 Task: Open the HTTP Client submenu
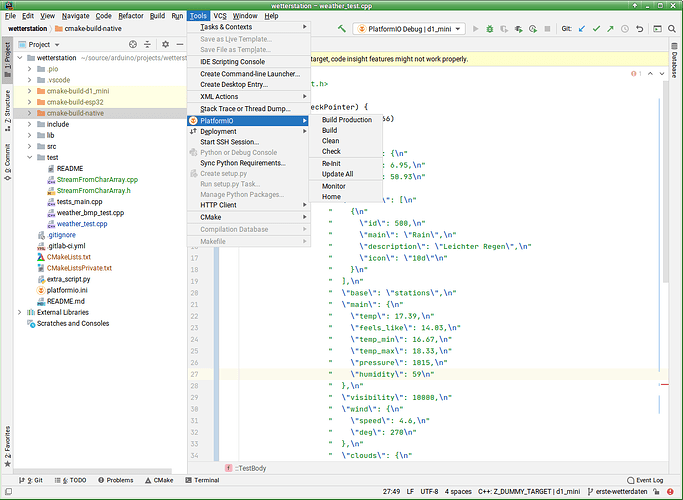tap(249, 205)
